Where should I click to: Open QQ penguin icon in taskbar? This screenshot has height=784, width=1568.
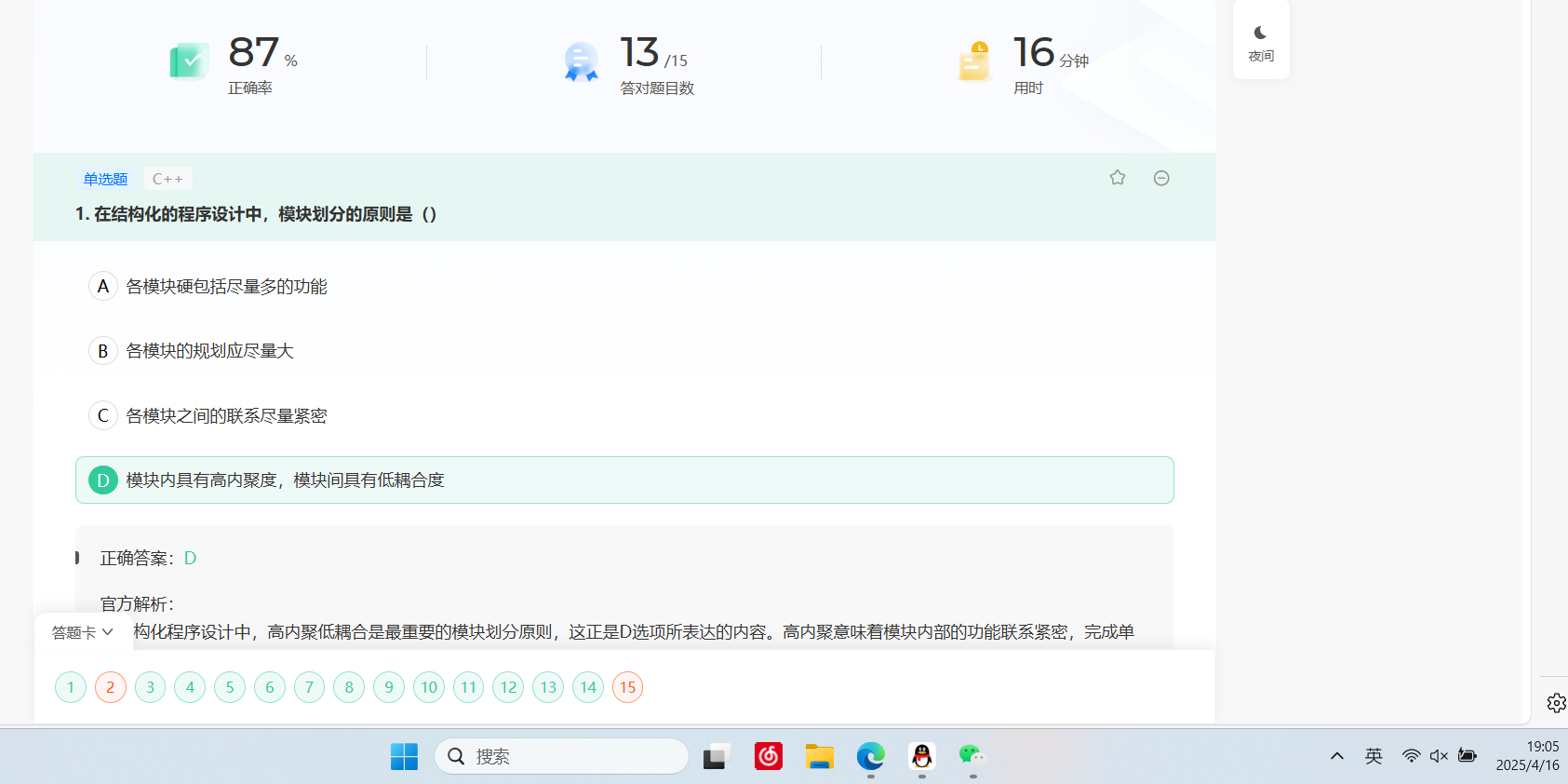[922, 756]
